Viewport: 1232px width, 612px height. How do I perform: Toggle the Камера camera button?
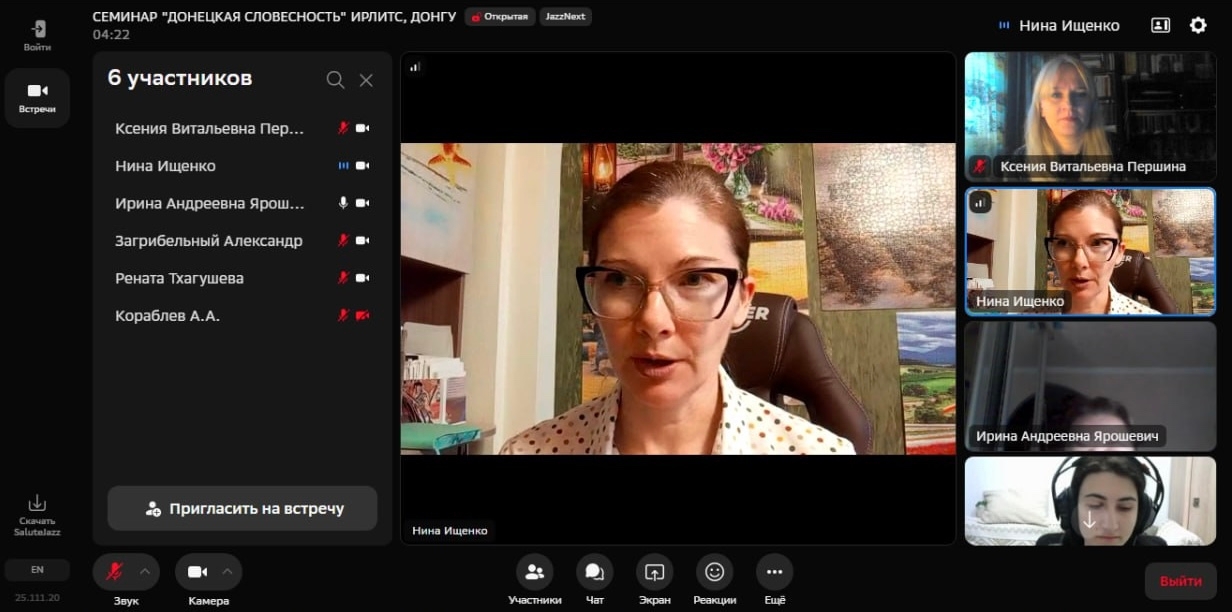coord(198,572)
